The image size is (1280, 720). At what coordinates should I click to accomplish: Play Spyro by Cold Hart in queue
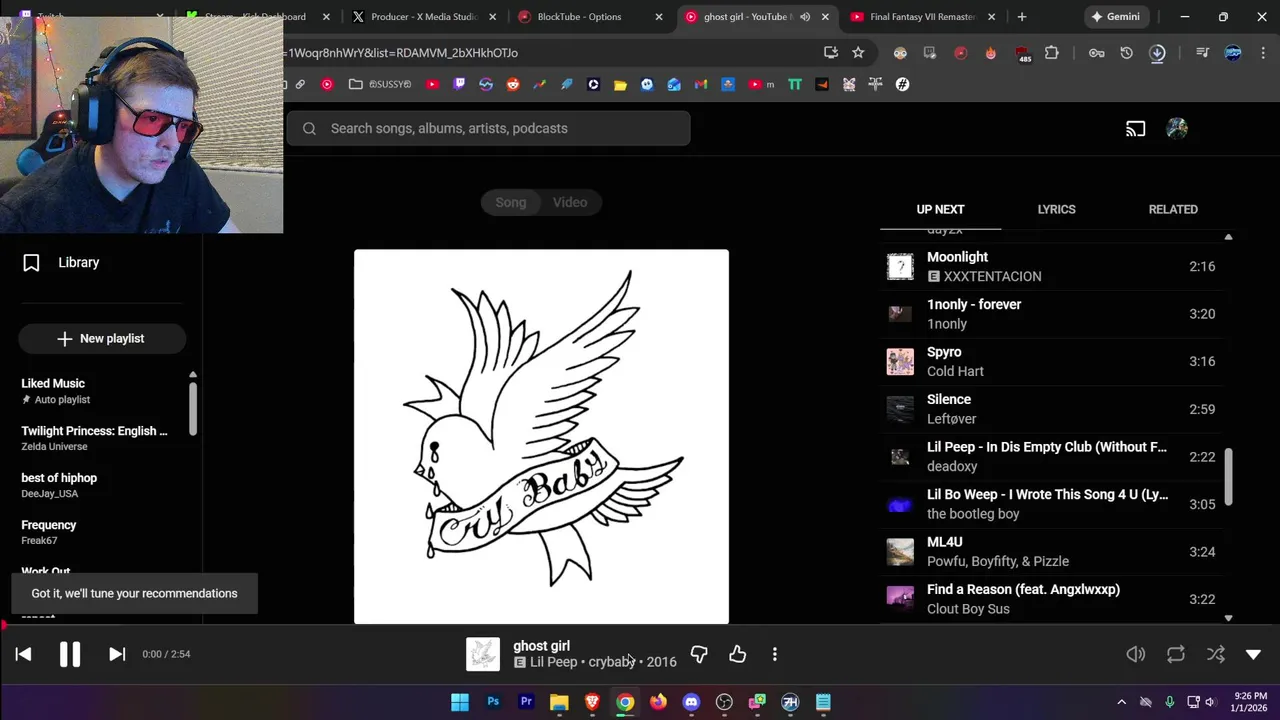pyautogui.click(x=1050, y=361)
